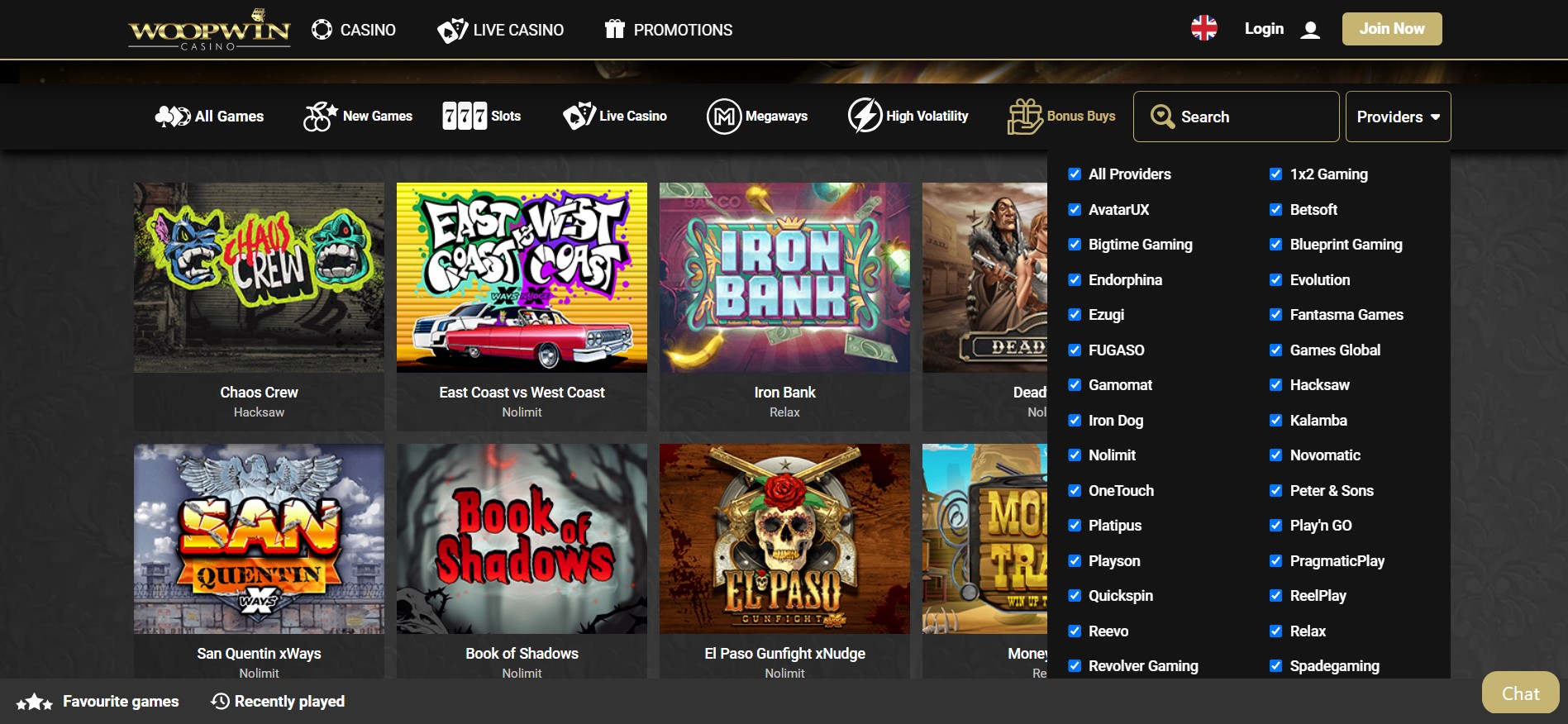Click into the Search games field
The image size is (1568, 724).
click(x=1236, y=117)
